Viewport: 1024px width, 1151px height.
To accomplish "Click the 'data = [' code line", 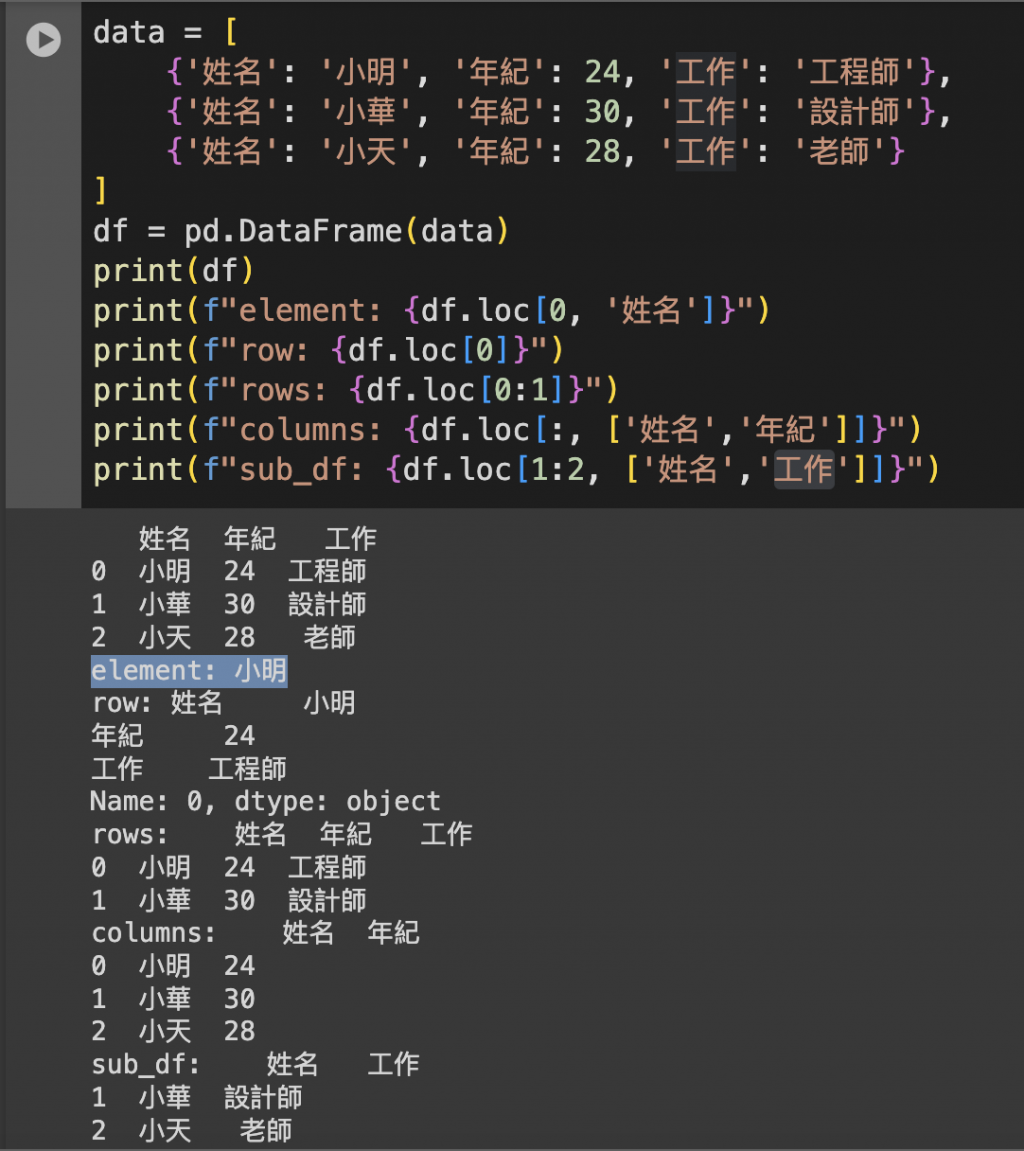I will tap(165, 33).
